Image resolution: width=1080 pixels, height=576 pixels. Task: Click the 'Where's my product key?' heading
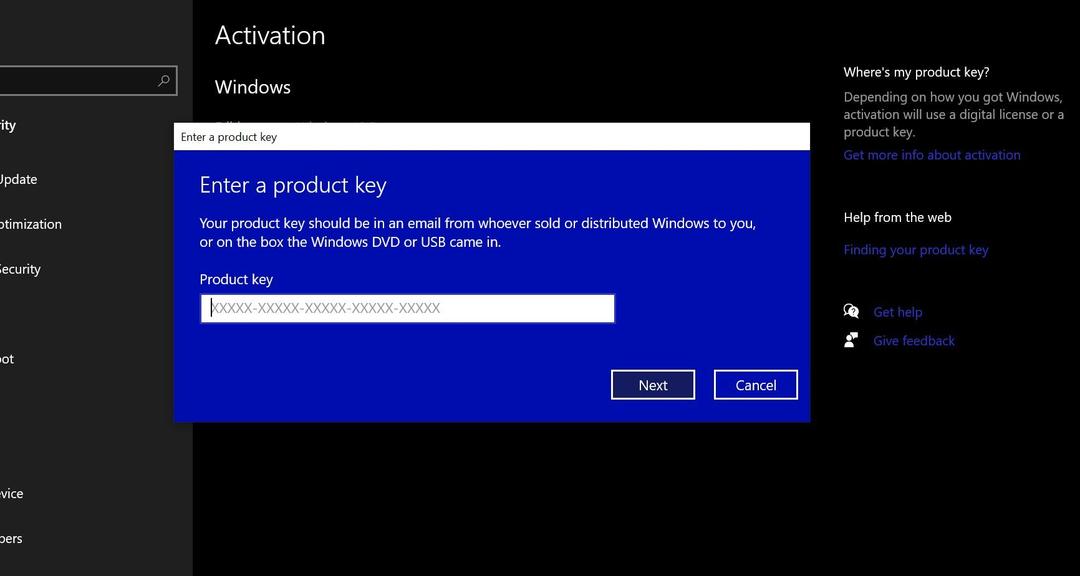[x=916, y=72]
